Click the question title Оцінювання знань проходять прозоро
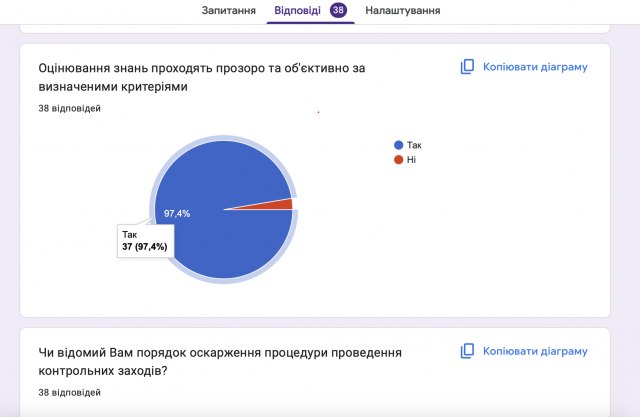This screenshot has height=417, width=640. click(202, 77)
